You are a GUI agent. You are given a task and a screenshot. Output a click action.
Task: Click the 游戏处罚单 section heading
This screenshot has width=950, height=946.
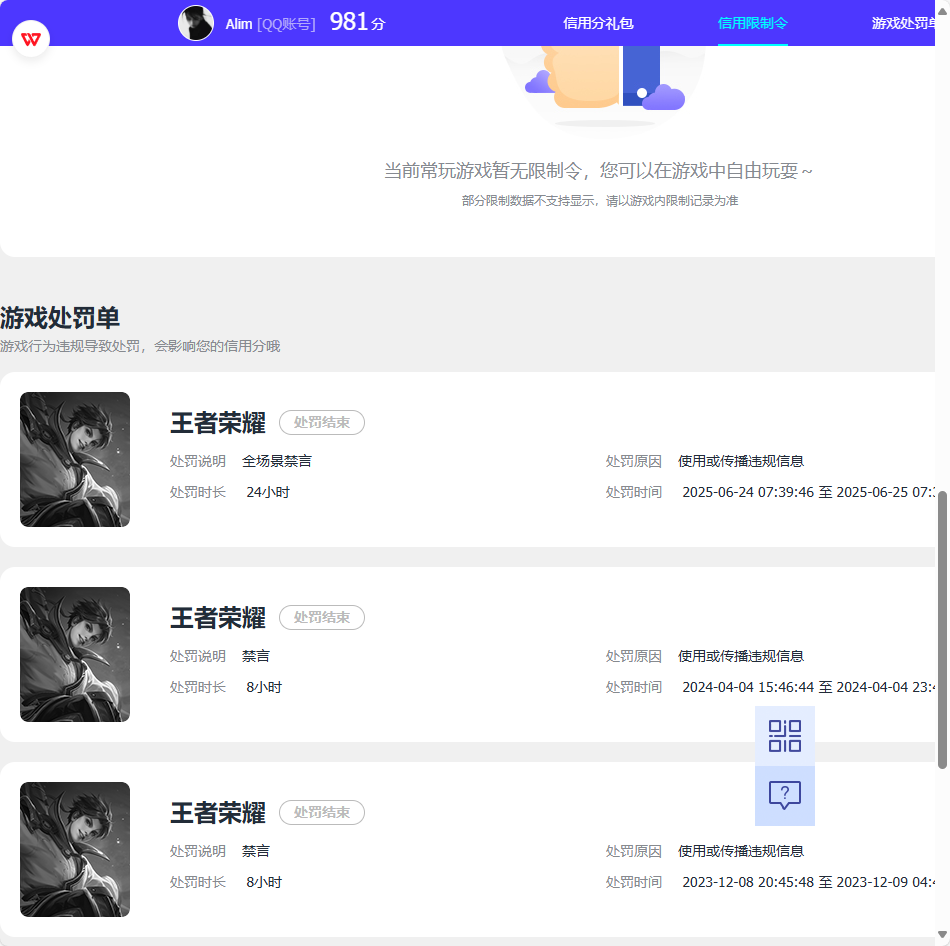point(60,318)
